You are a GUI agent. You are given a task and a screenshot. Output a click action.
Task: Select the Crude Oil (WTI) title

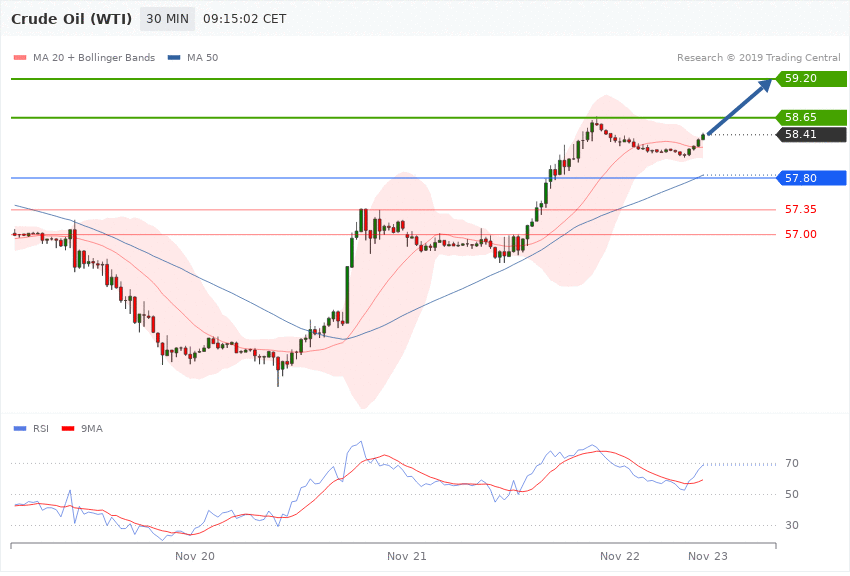pyautogui.click(x=72, y=19)
